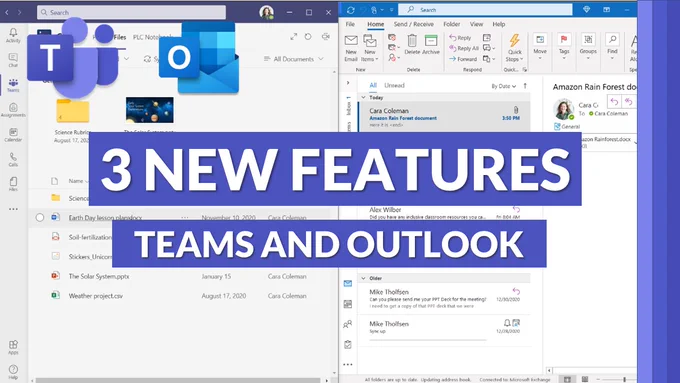Open the File tab in Outlook
This screenshot has height=383, width=680.
350,24
